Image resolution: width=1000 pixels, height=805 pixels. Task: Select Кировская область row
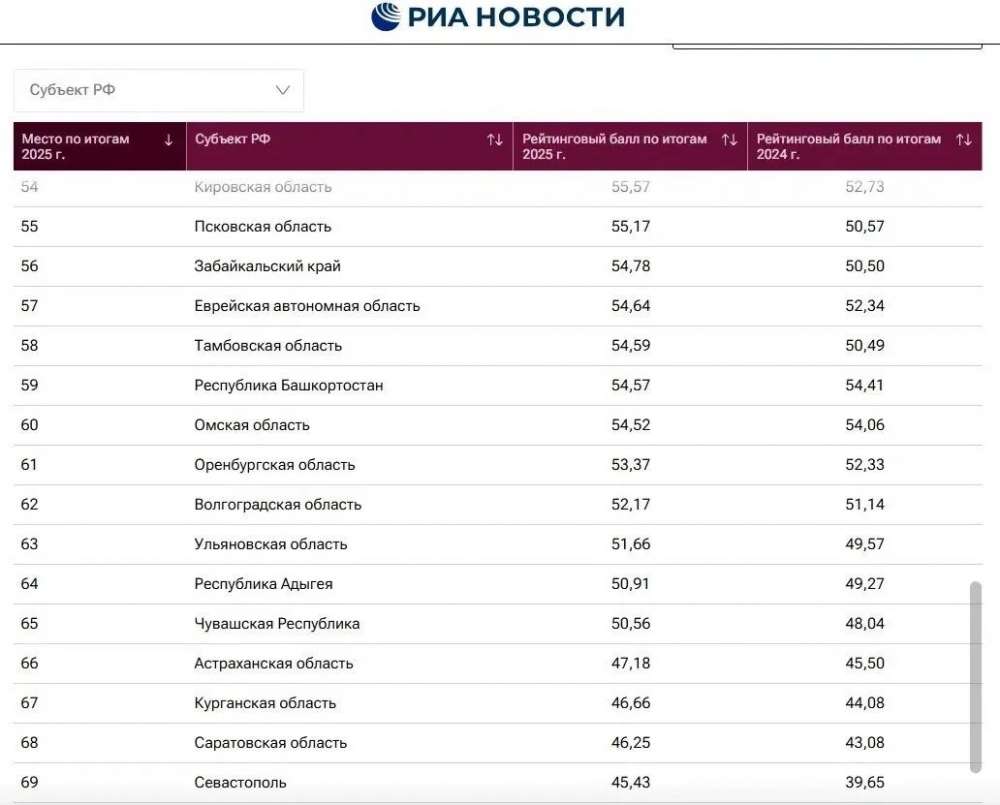coord(497,188)
